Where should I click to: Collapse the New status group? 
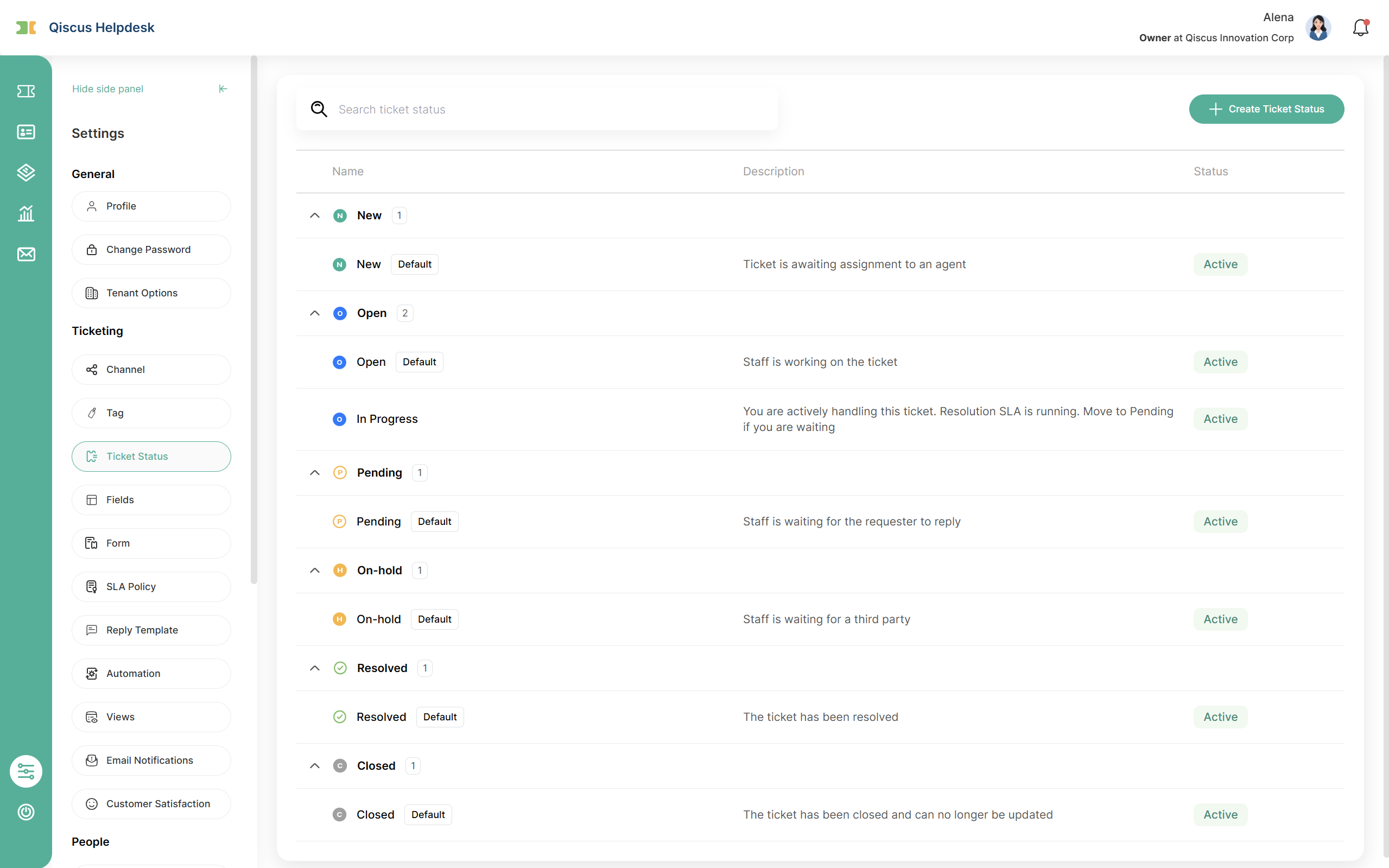(314, 216)
